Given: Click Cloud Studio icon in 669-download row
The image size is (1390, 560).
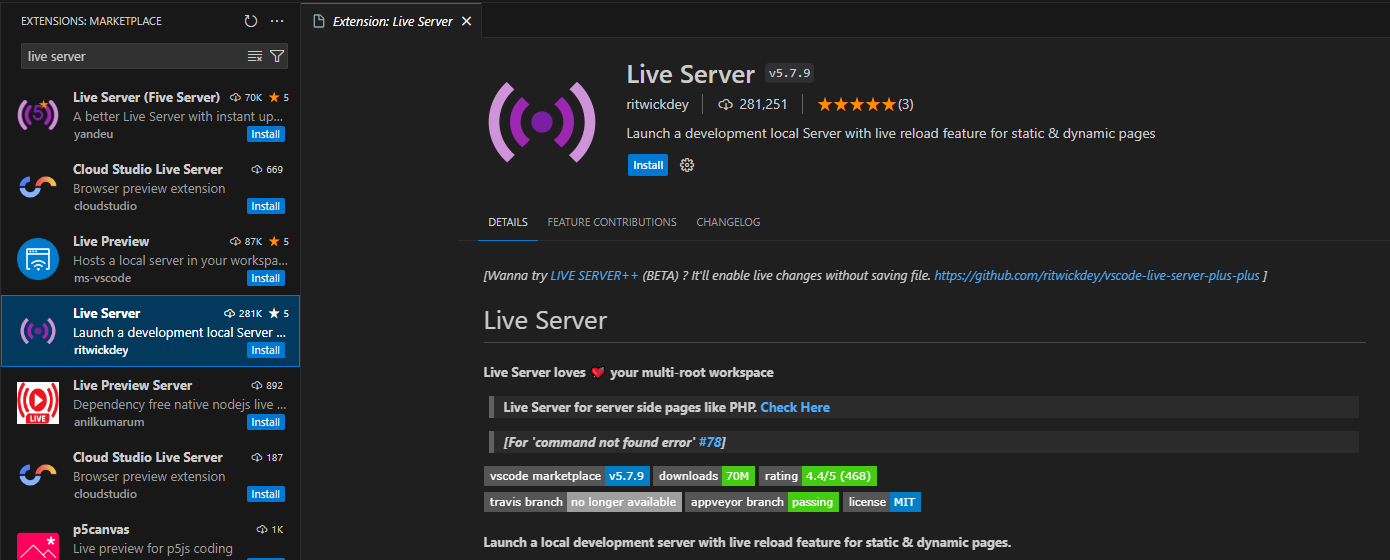Looking at the screenshot, I should click(38, 187).
